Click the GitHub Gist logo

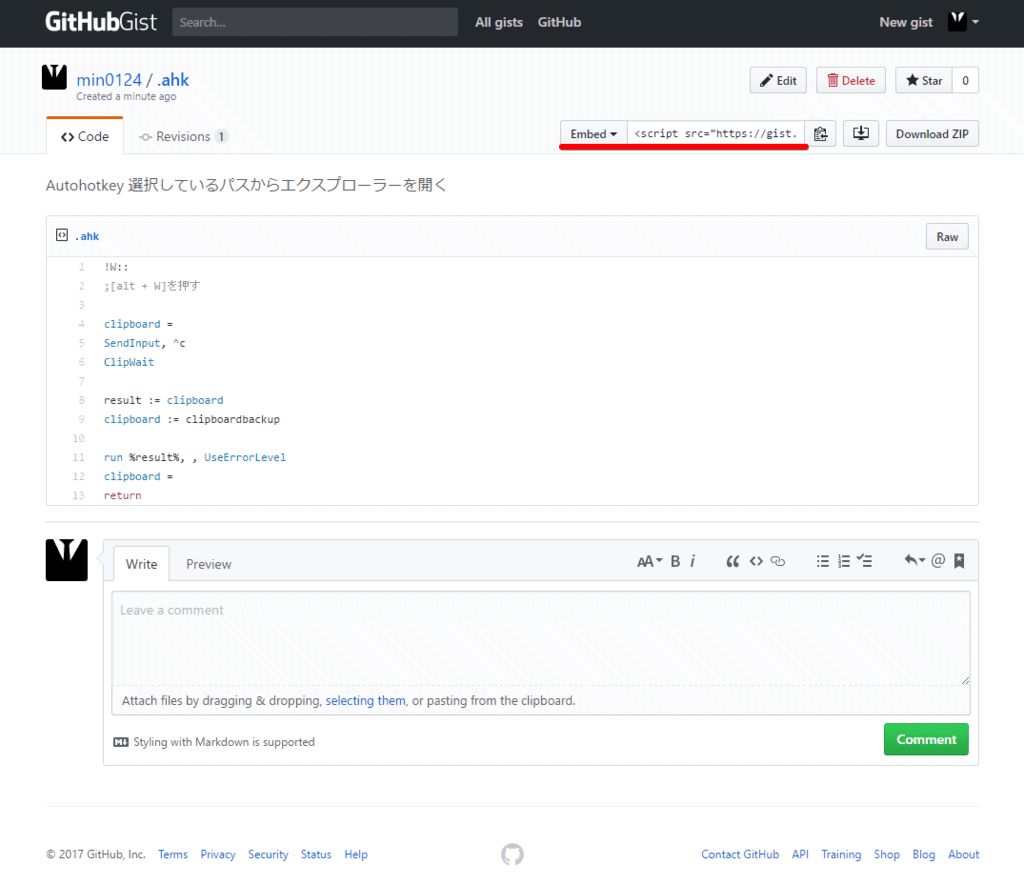(101, 22)
